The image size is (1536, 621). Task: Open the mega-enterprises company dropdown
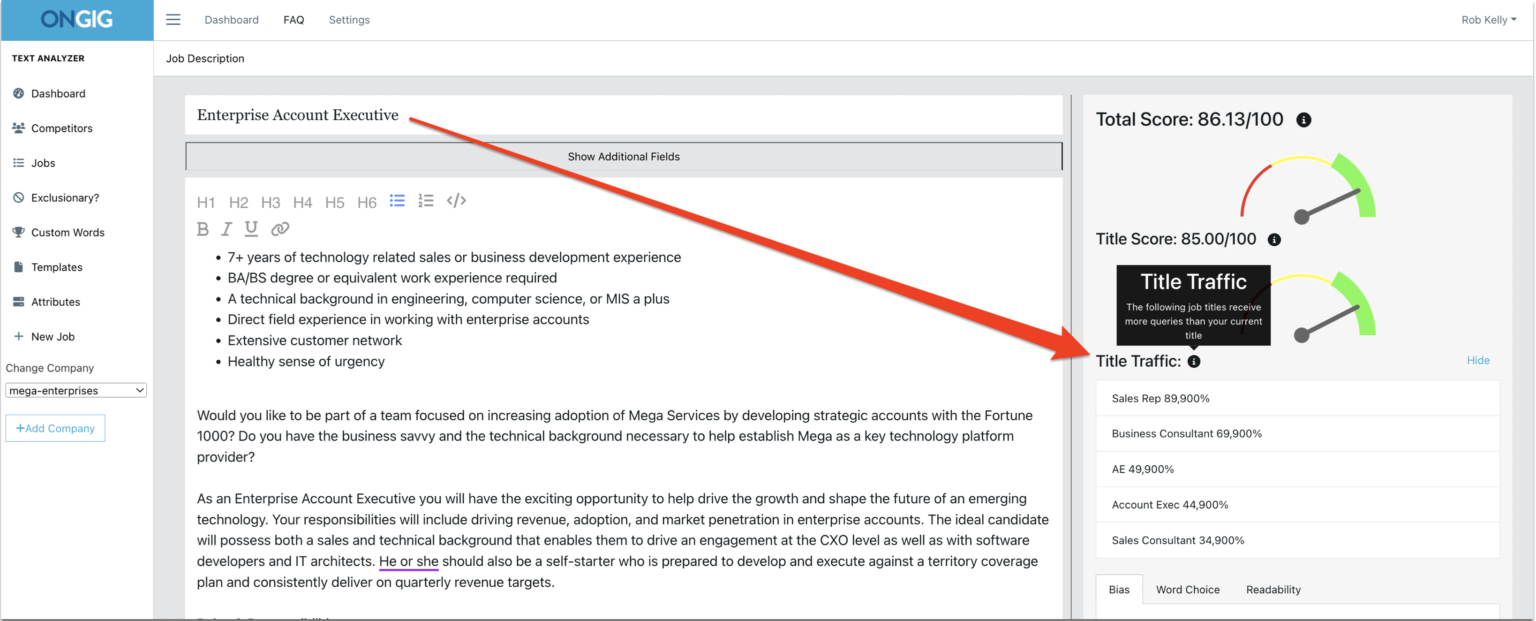pos(75,390)
